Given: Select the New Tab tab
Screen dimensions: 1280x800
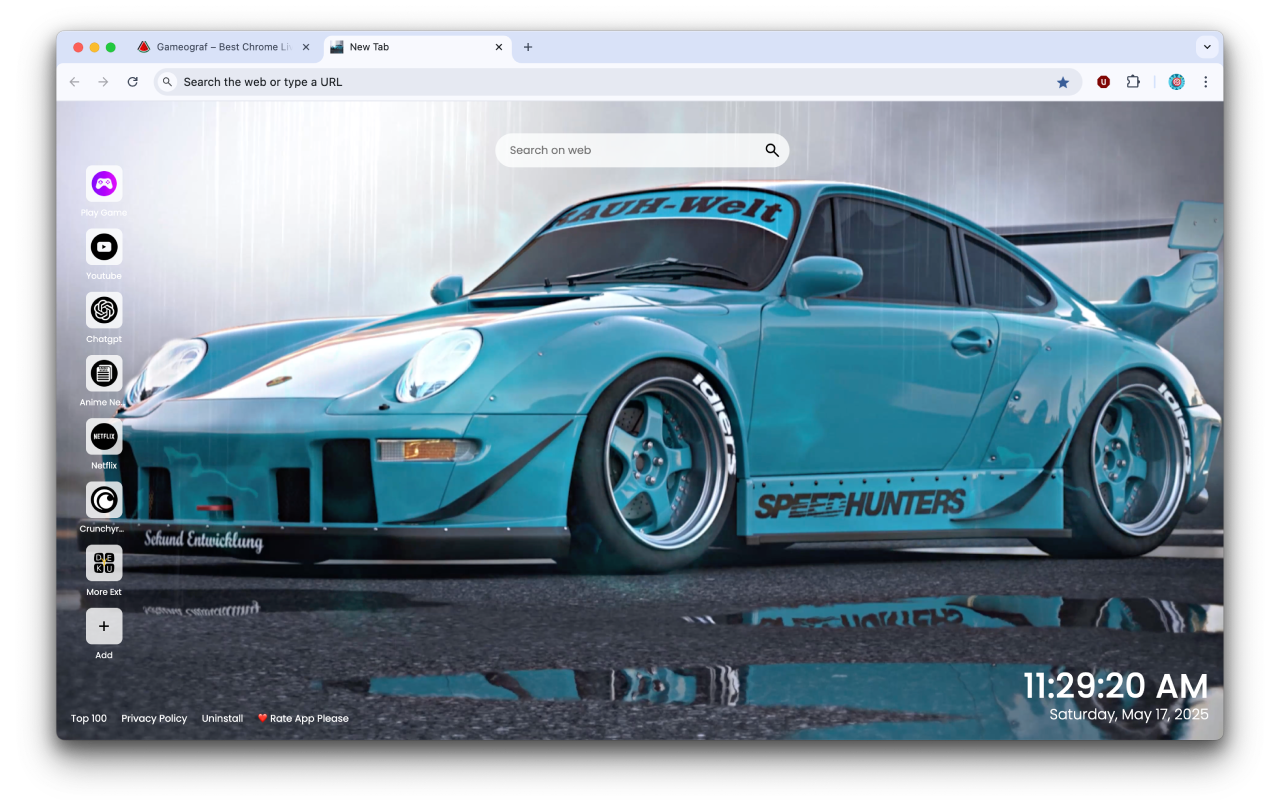Looking at the screenshot, I should [418, 47].
